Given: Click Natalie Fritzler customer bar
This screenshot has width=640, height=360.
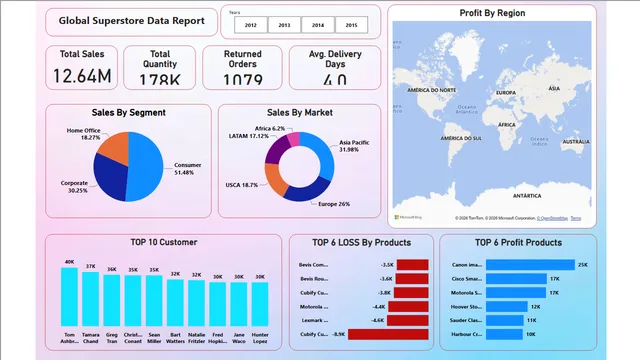Looking at the screenshot, I should coord(197,303).
